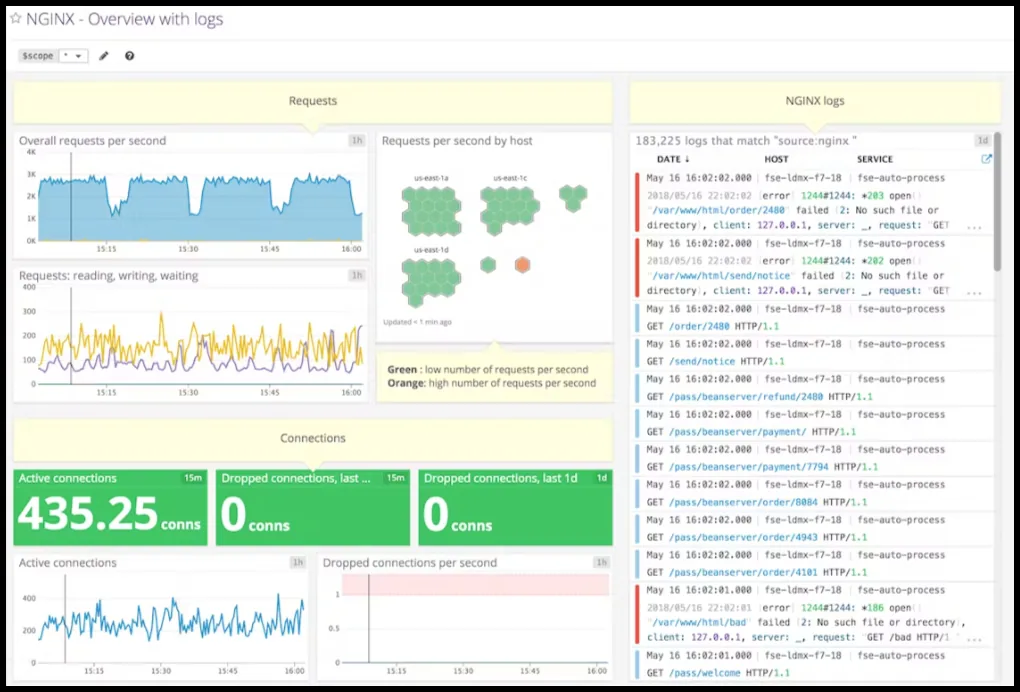Click the Requests section header note
1020x692 pixels.
pos(313,101)
